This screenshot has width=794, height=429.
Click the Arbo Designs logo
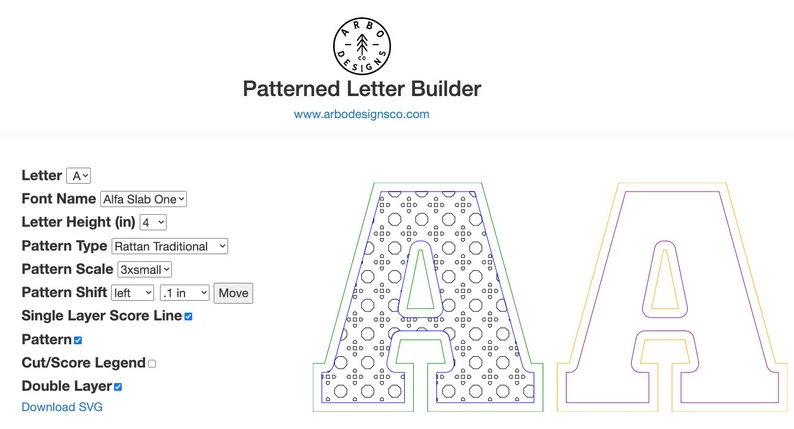(361, 44)
